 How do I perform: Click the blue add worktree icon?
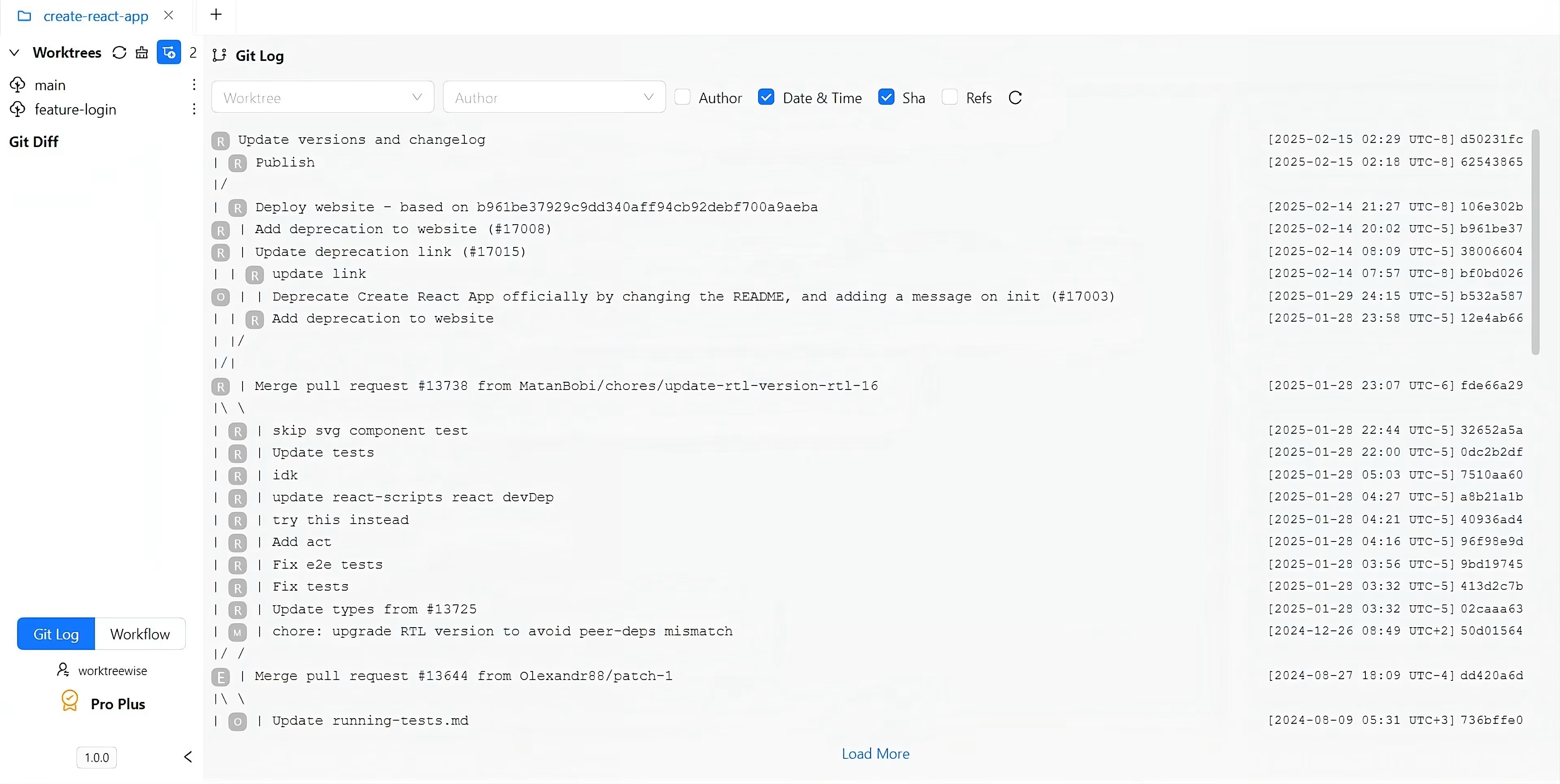click(169, 53)
